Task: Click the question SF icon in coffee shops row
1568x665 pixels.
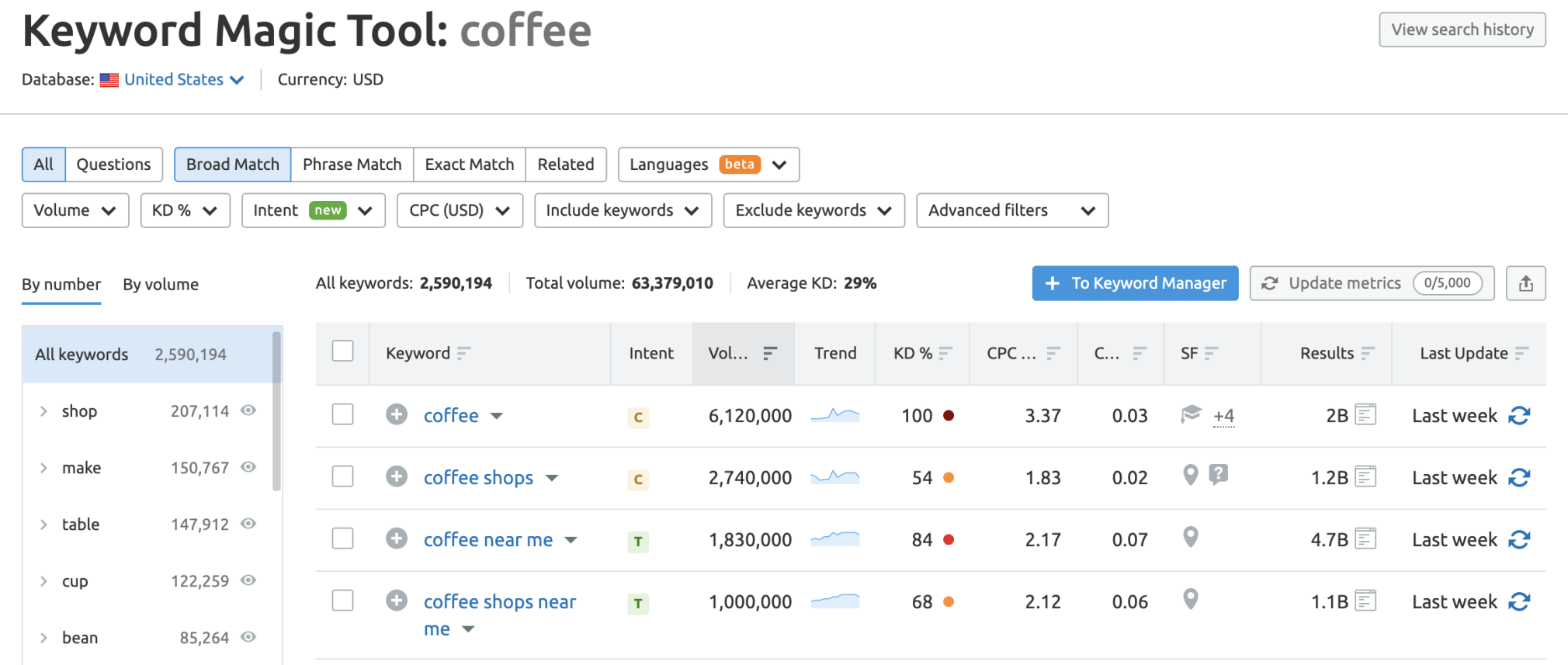Action: click(1219, 475)
